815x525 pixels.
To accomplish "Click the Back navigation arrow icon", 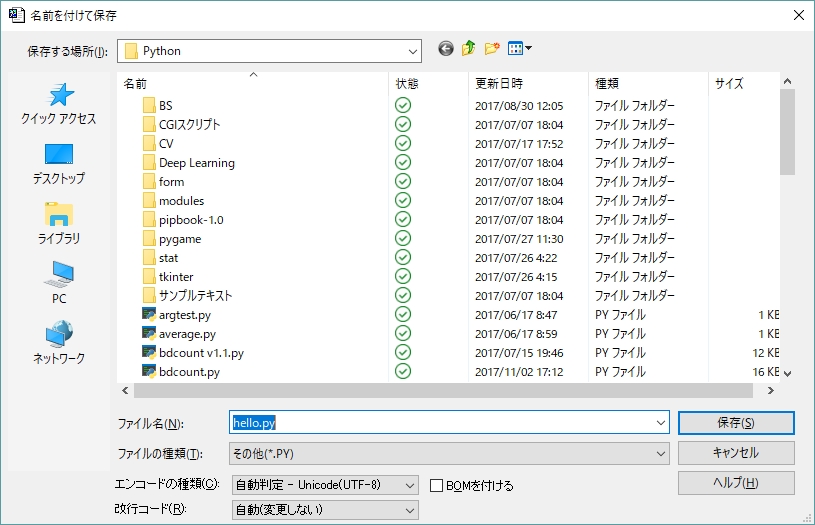I will [x=446, y=49].
